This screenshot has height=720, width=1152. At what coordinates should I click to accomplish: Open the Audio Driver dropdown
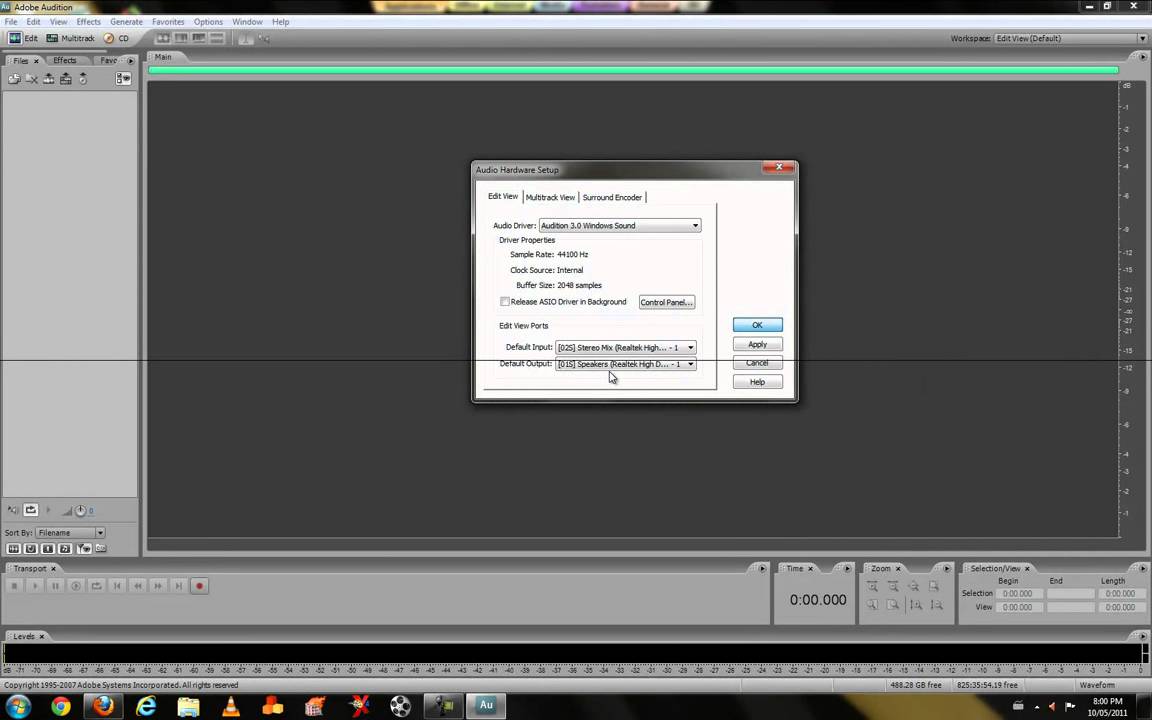(620, 226)
